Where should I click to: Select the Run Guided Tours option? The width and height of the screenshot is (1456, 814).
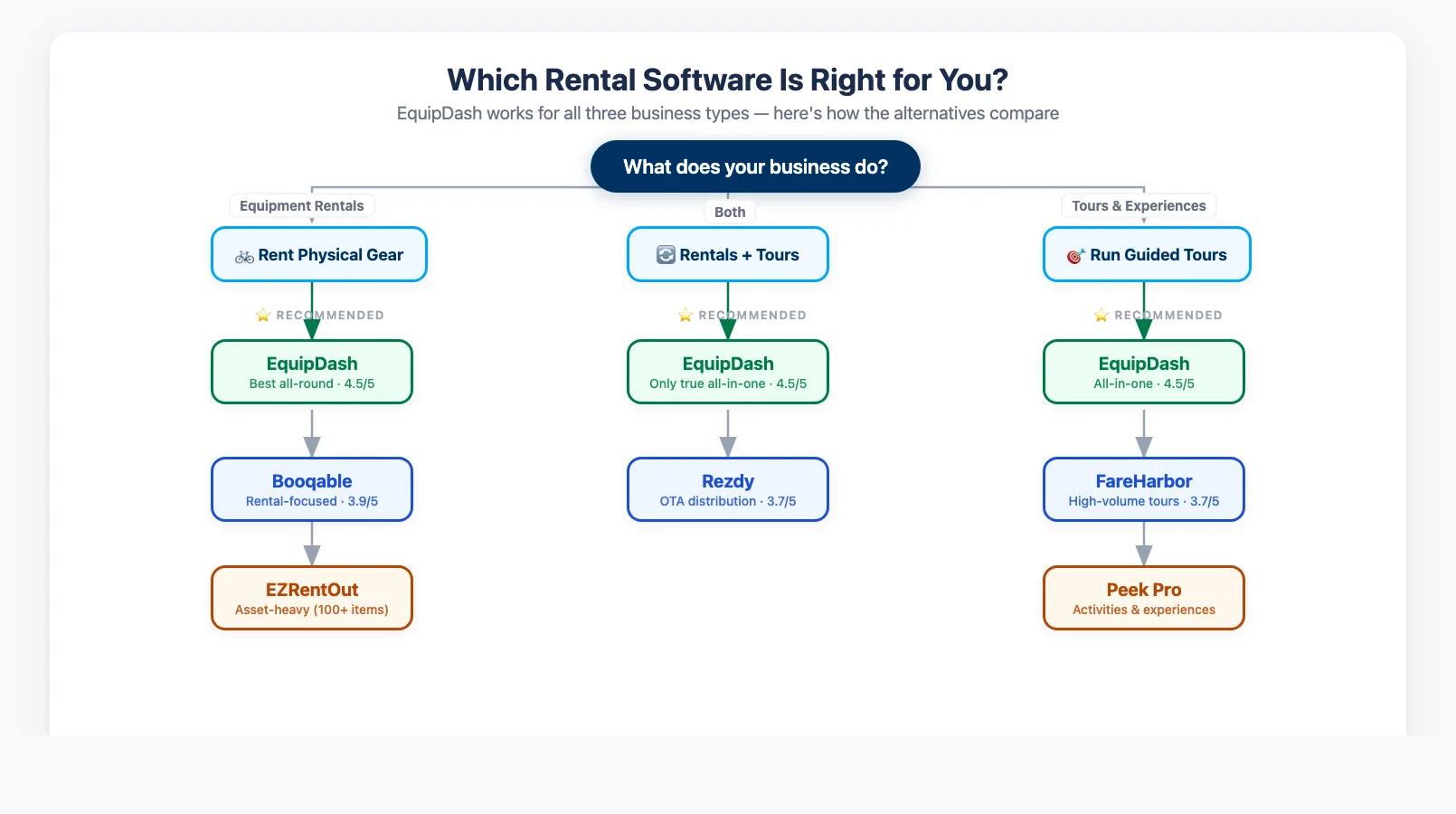[1146, 254]
